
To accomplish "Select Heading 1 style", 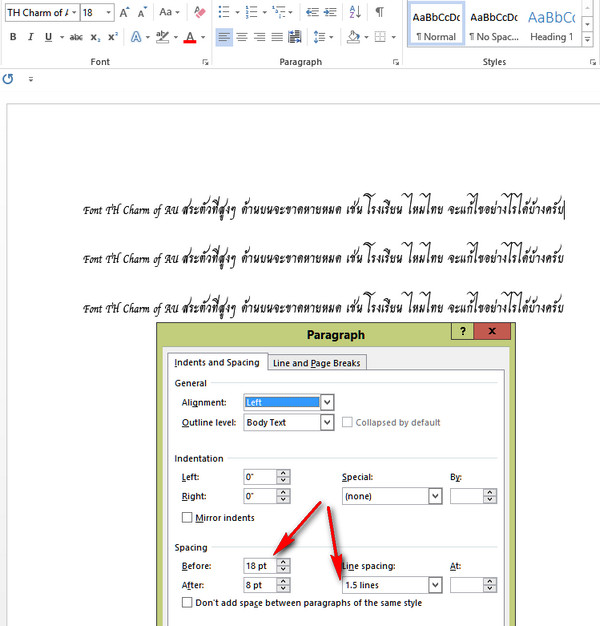I will click(x=552, y=25).
